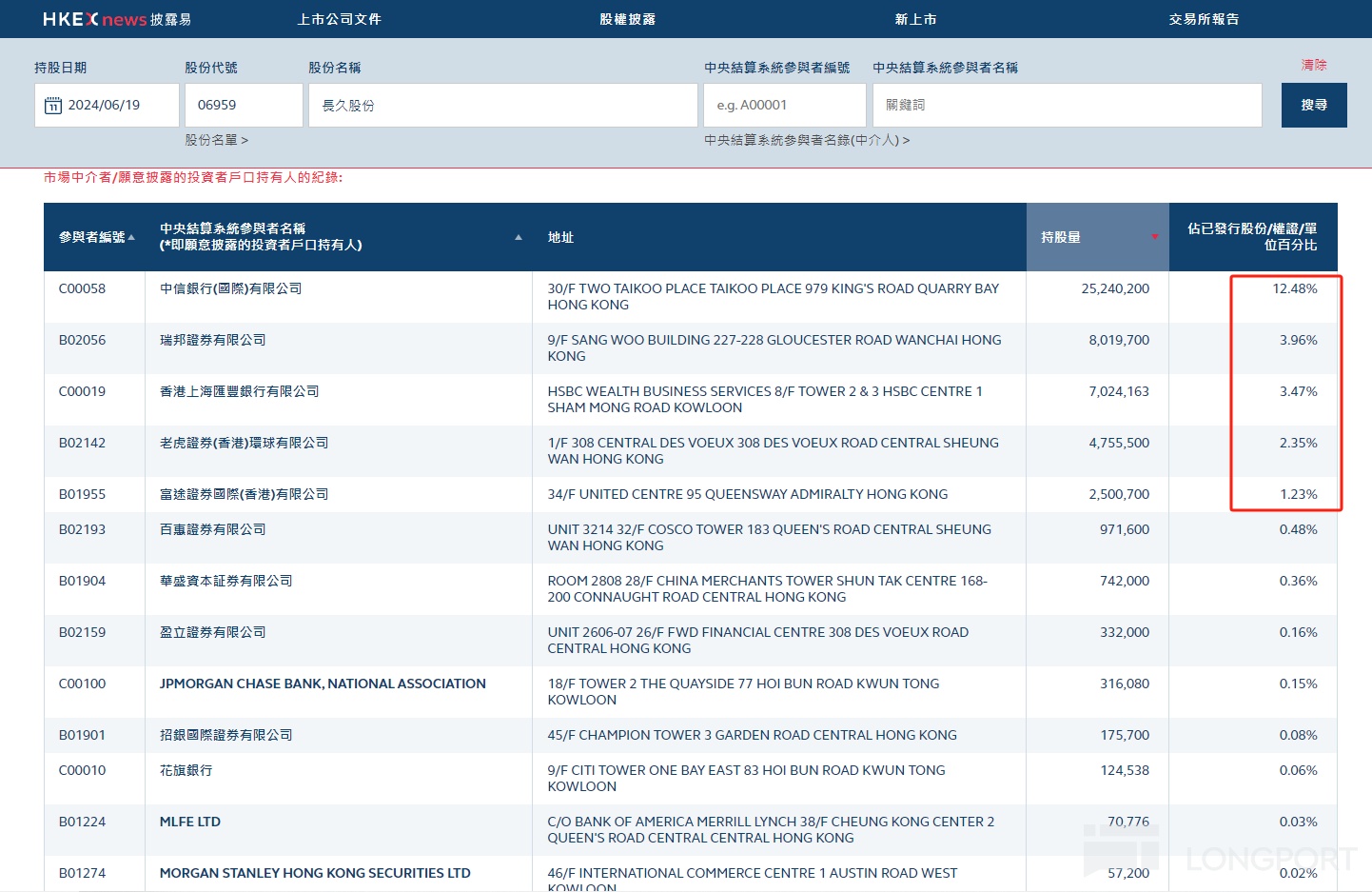Open the CCASS participant list link
Viewport: 1372px width, 892px height.
[x=806, y=140]
